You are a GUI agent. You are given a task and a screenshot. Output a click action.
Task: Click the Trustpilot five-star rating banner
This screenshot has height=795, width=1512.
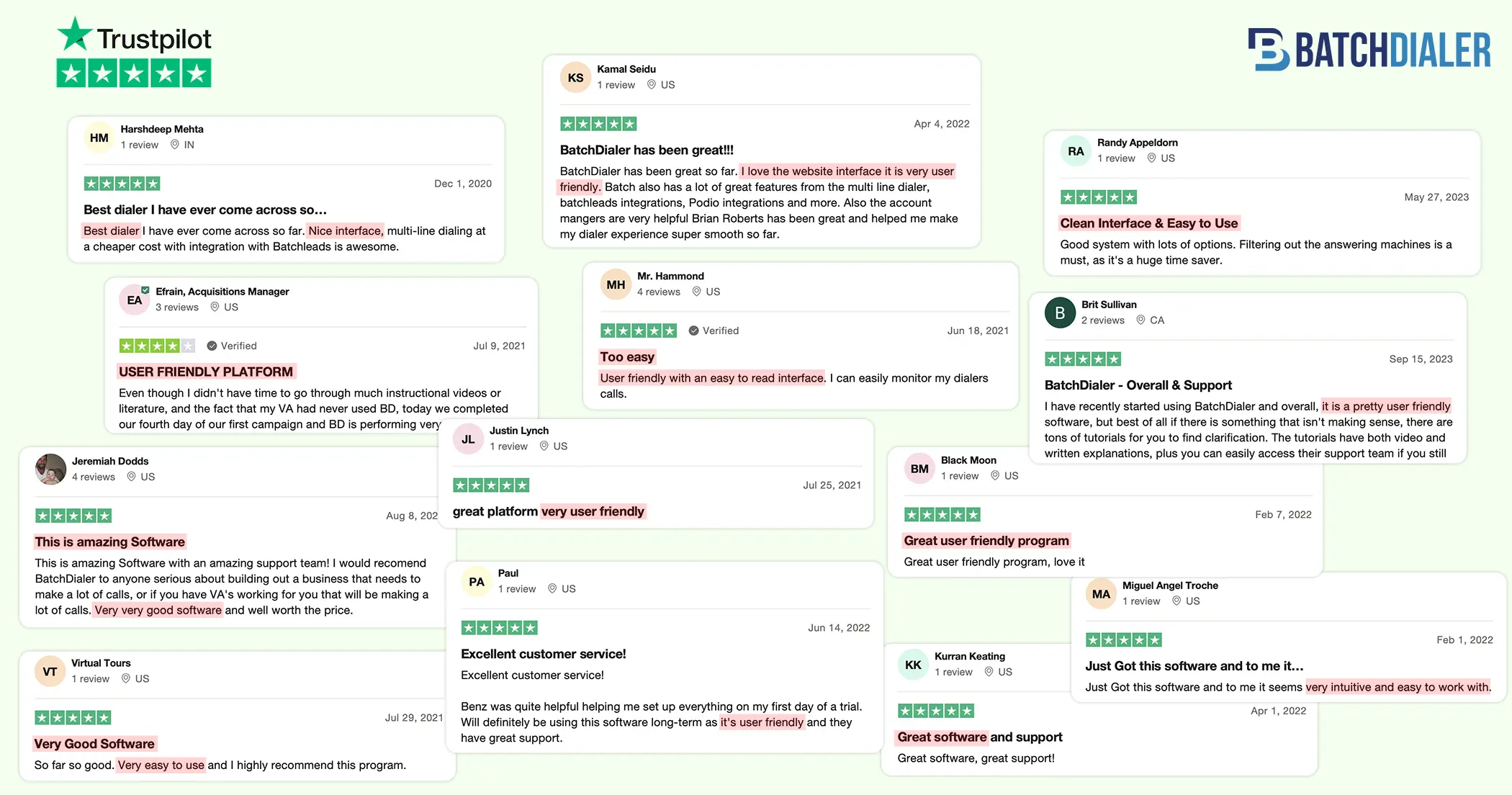click(134, 73)
